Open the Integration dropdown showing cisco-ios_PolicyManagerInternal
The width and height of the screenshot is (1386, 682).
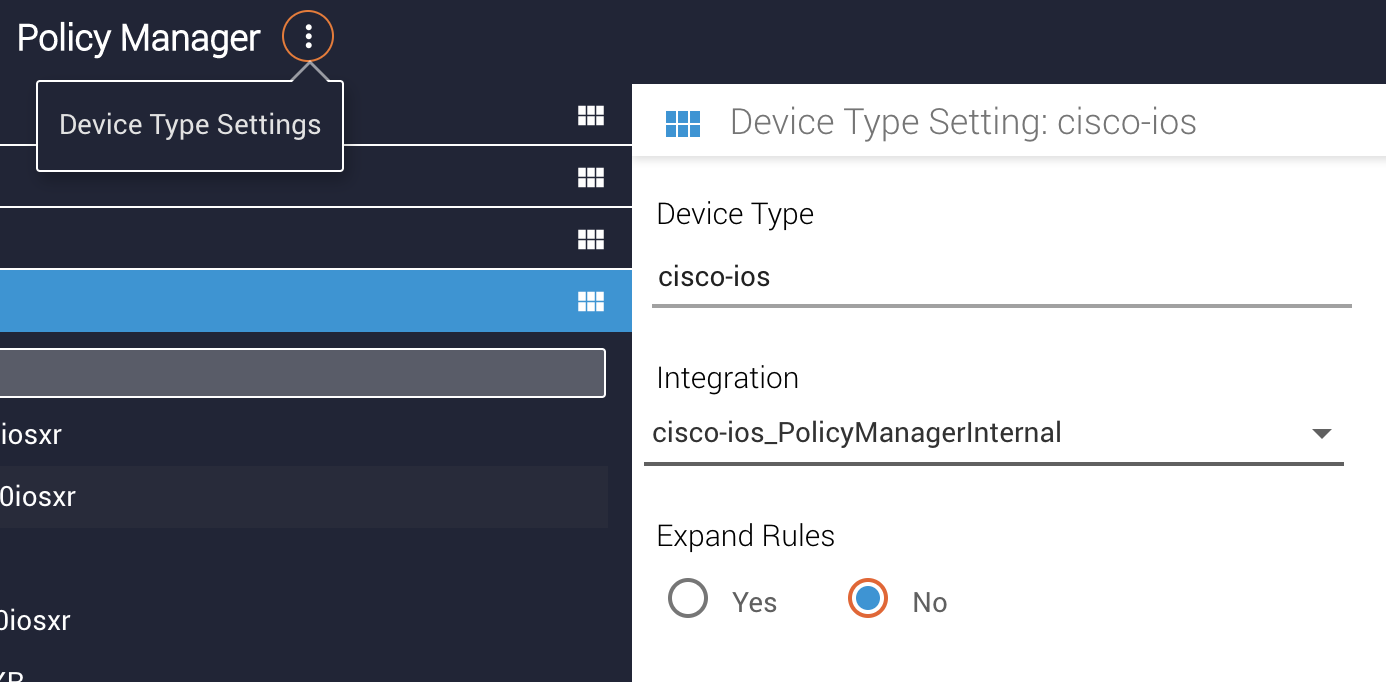point(994,434)
